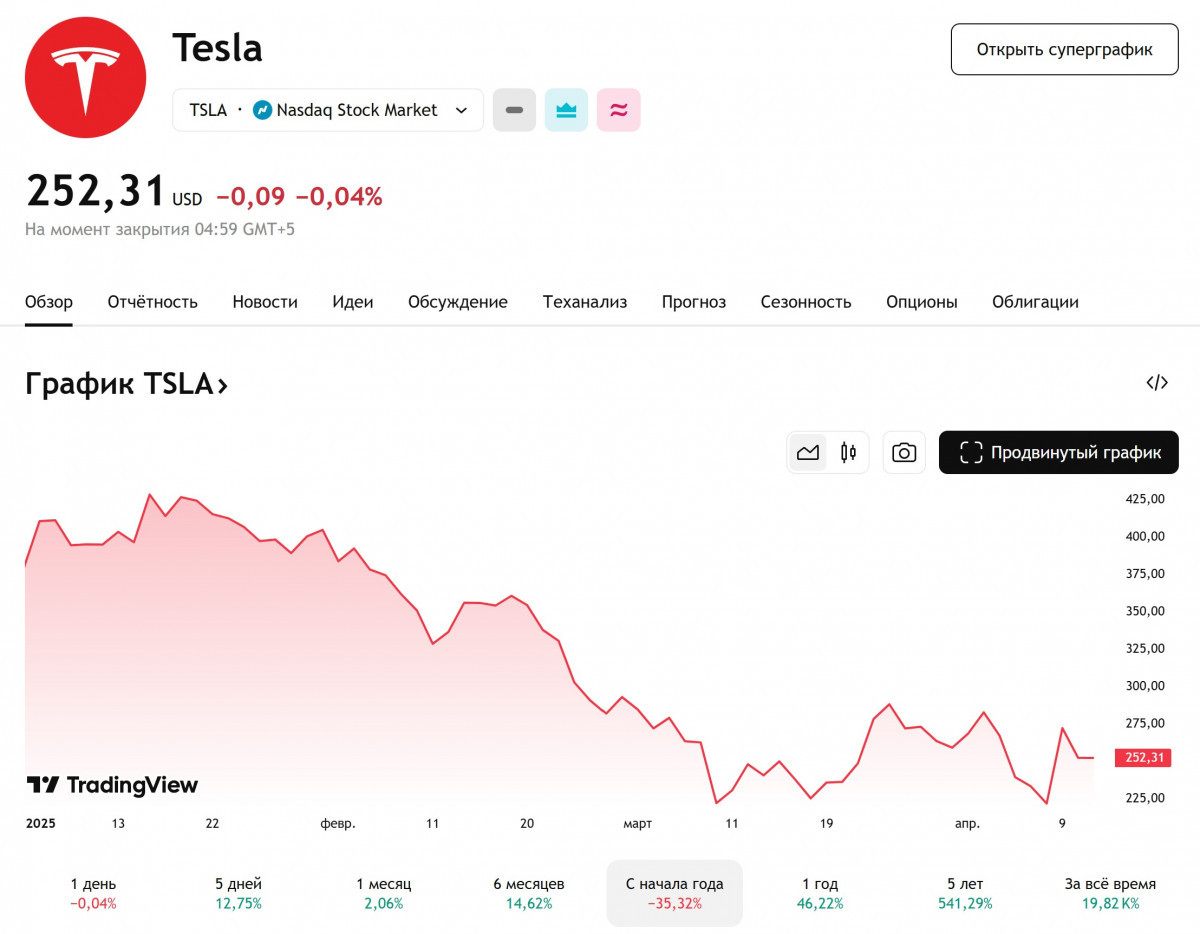
Task: Click the pink approximately-equal badge icon
Action: (618, 110)
